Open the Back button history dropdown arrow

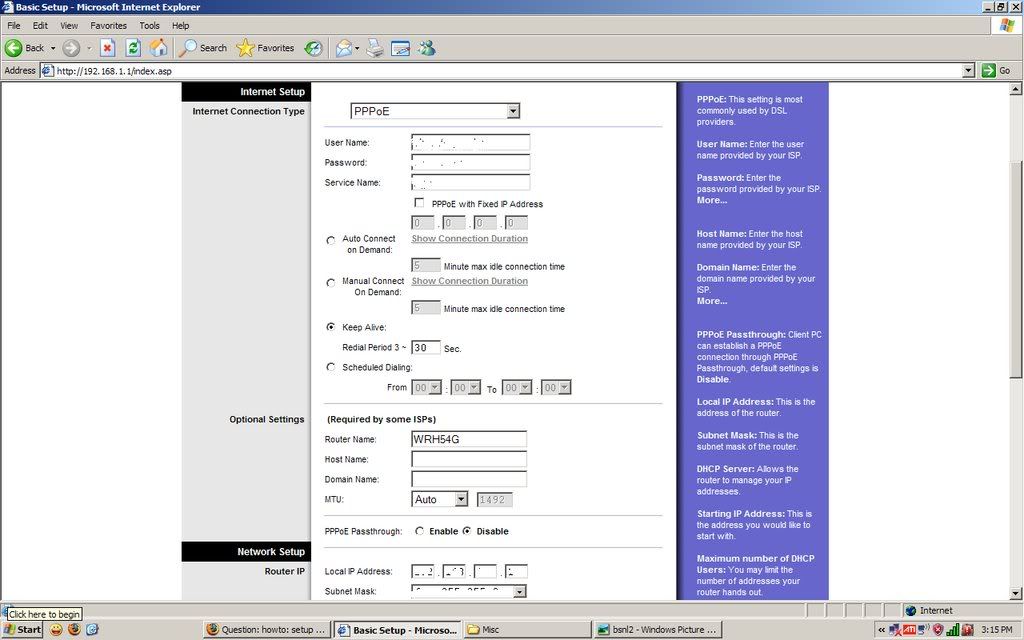(x=53, y=48)
